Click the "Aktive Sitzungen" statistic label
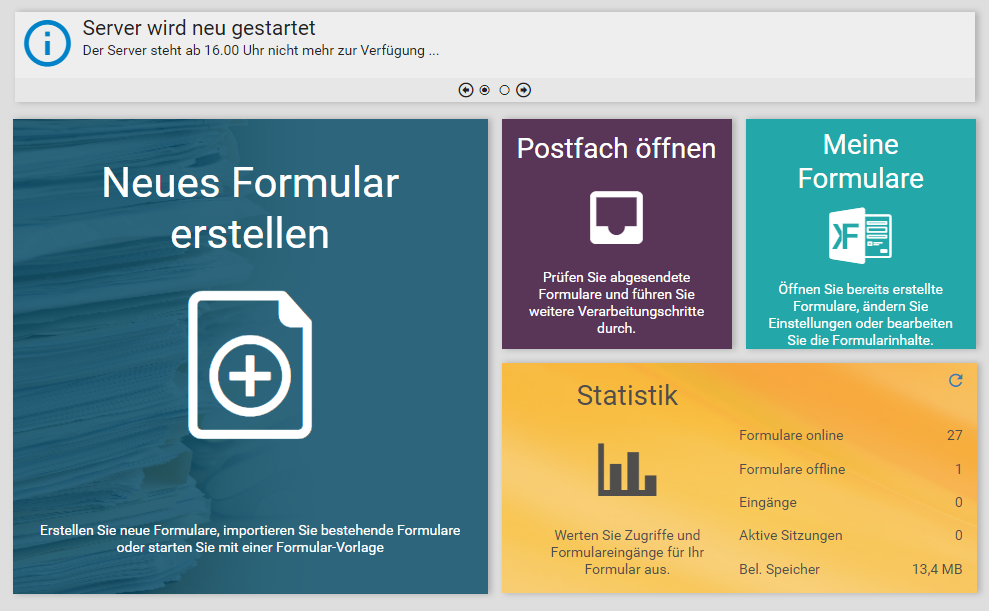Screen dimensions: 989x611 click(x=790, y=535)
